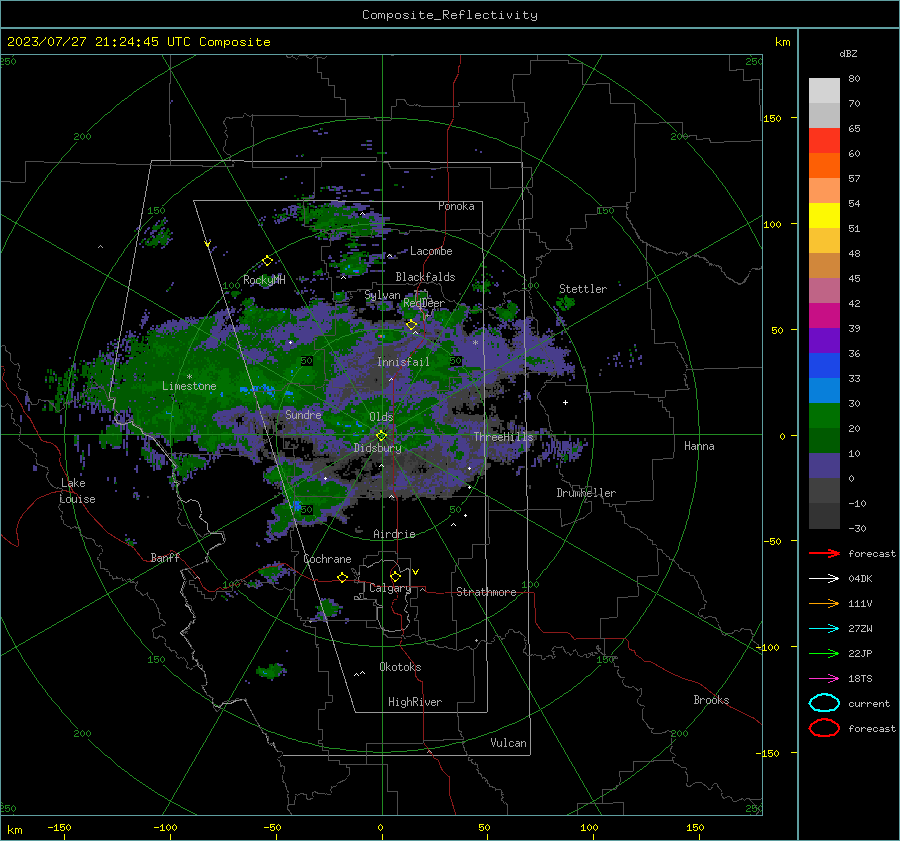Click the purple 36-39 dBZ swatch
Image resolution: width=900 pixels, height=841 pixels.
point(824,340)
